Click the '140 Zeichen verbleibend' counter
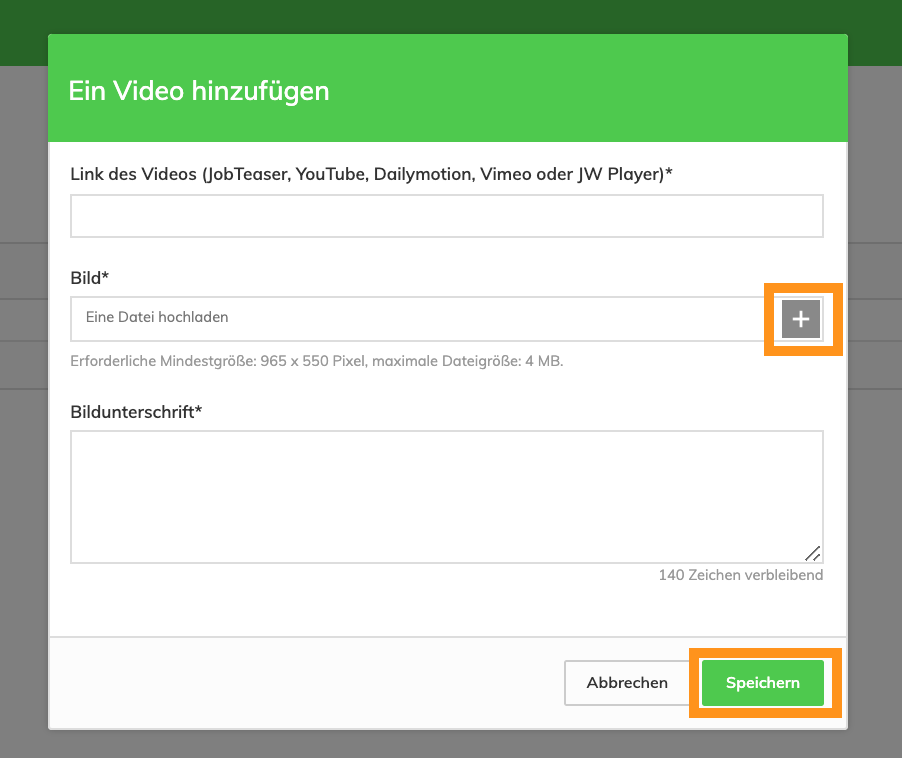The image size is (902, 758). click(x=740, y=575)
